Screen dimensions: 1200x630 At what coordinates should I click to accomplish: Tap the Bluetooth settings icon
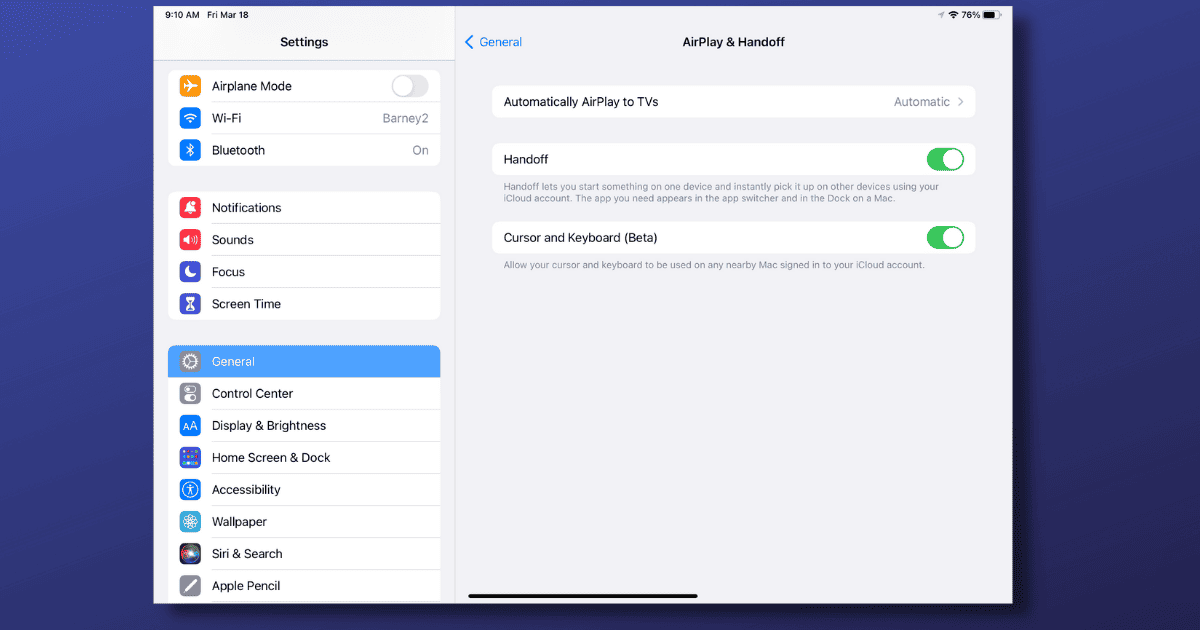pos(190,150)
